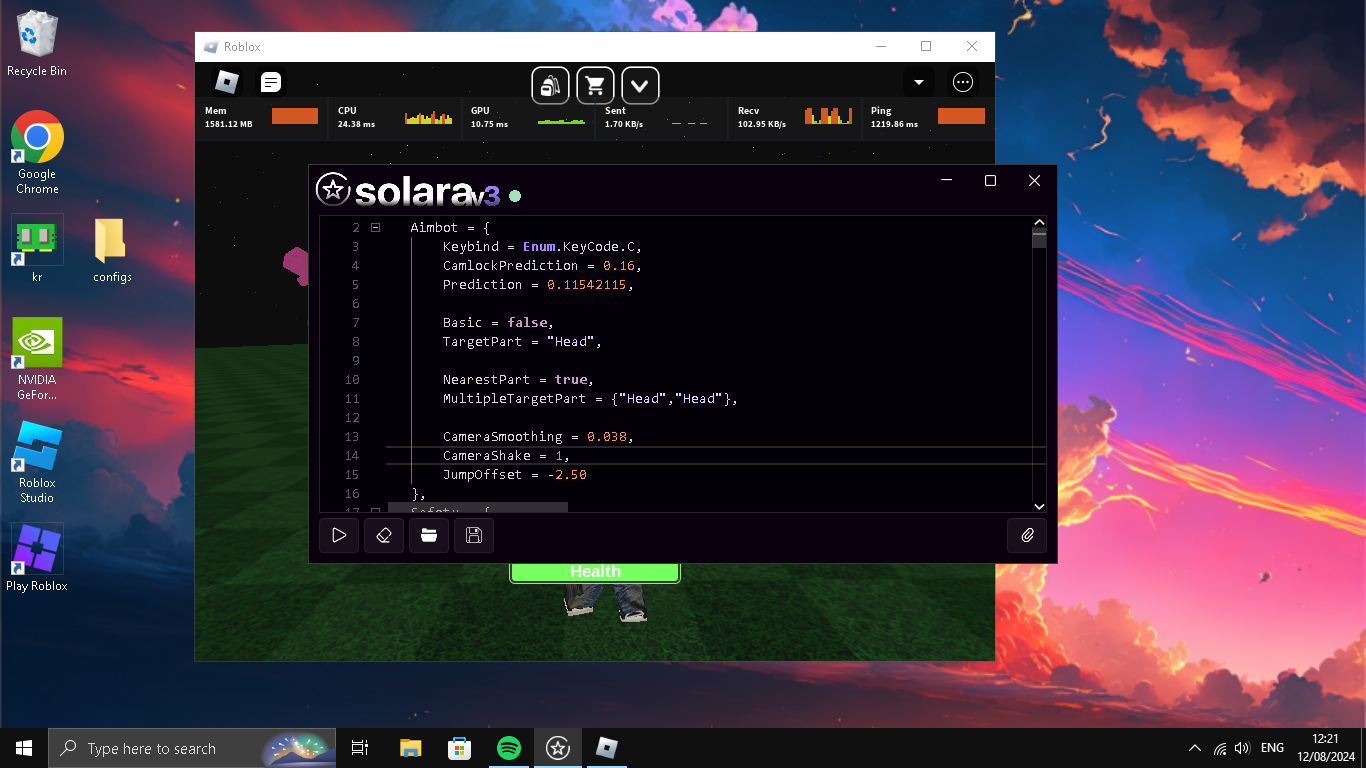Open the network tray icon

[1220, 748]
